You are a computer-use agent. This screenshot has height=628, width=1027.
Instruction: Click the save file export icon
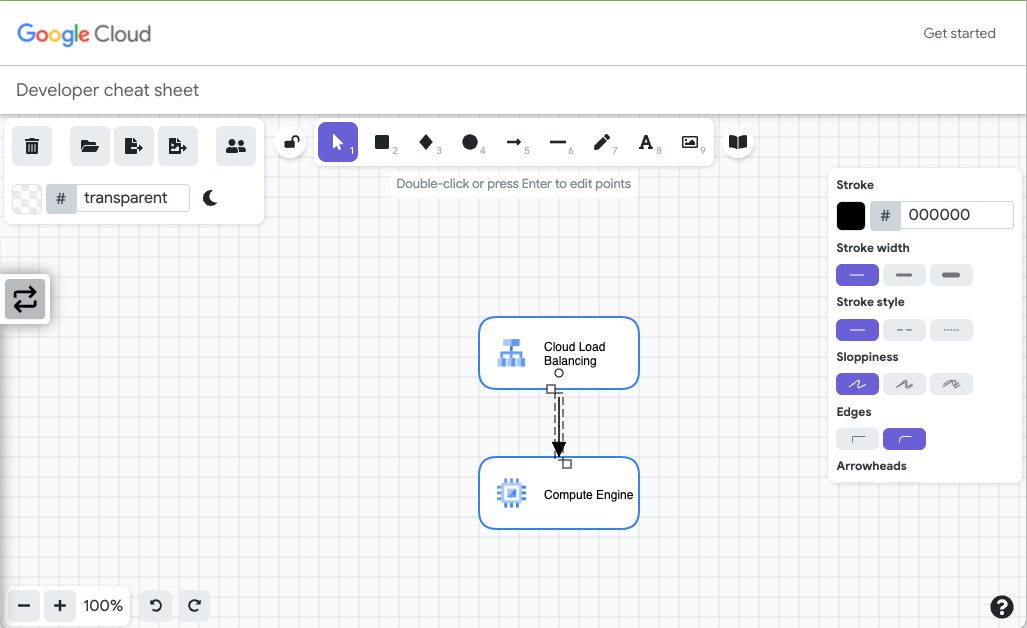(134, 146)
